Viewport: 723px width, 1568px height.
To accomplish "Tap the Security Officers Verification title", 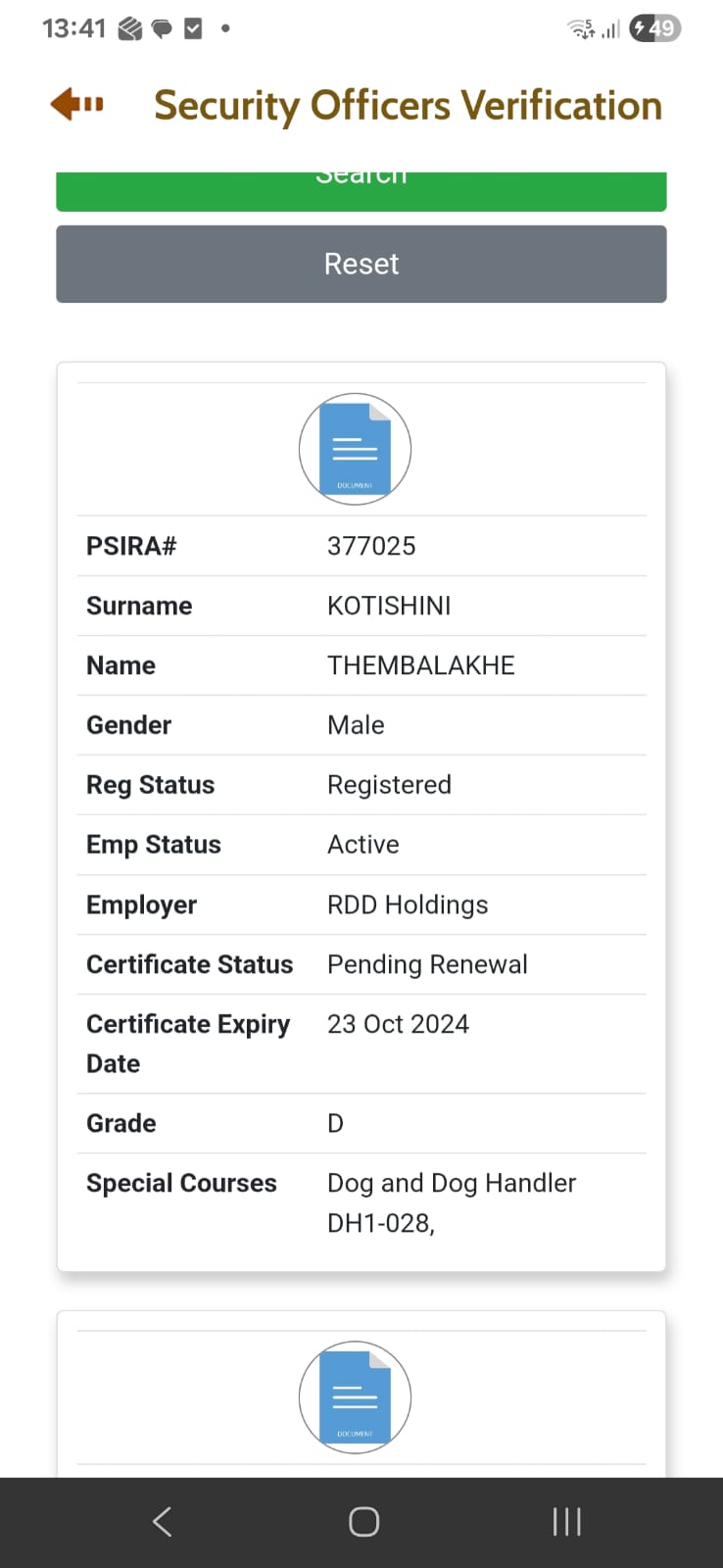I will (409, 106).
